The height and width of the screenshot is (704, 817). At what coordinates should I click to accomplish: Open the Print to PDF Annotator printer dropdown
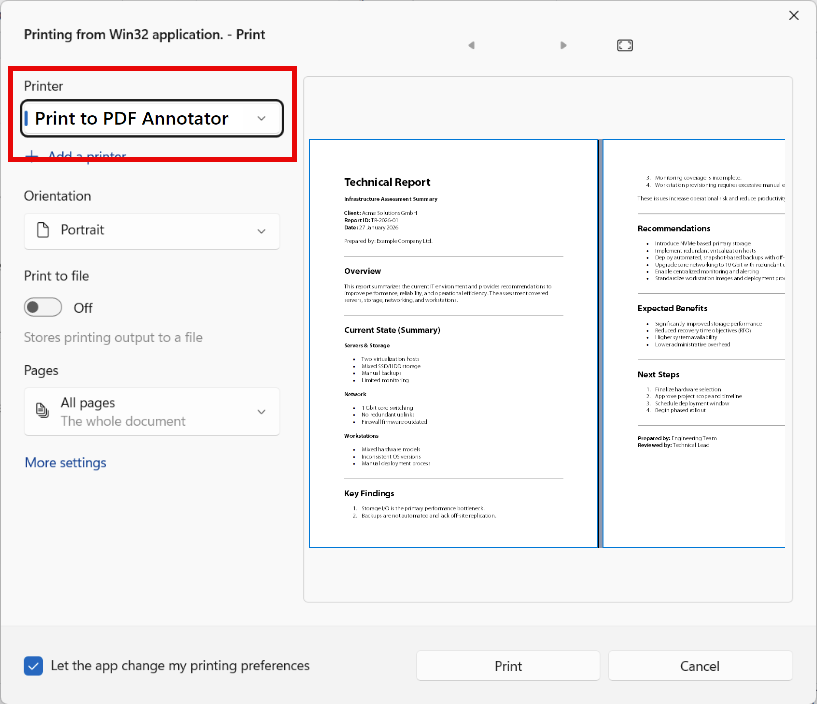[261, 117]
